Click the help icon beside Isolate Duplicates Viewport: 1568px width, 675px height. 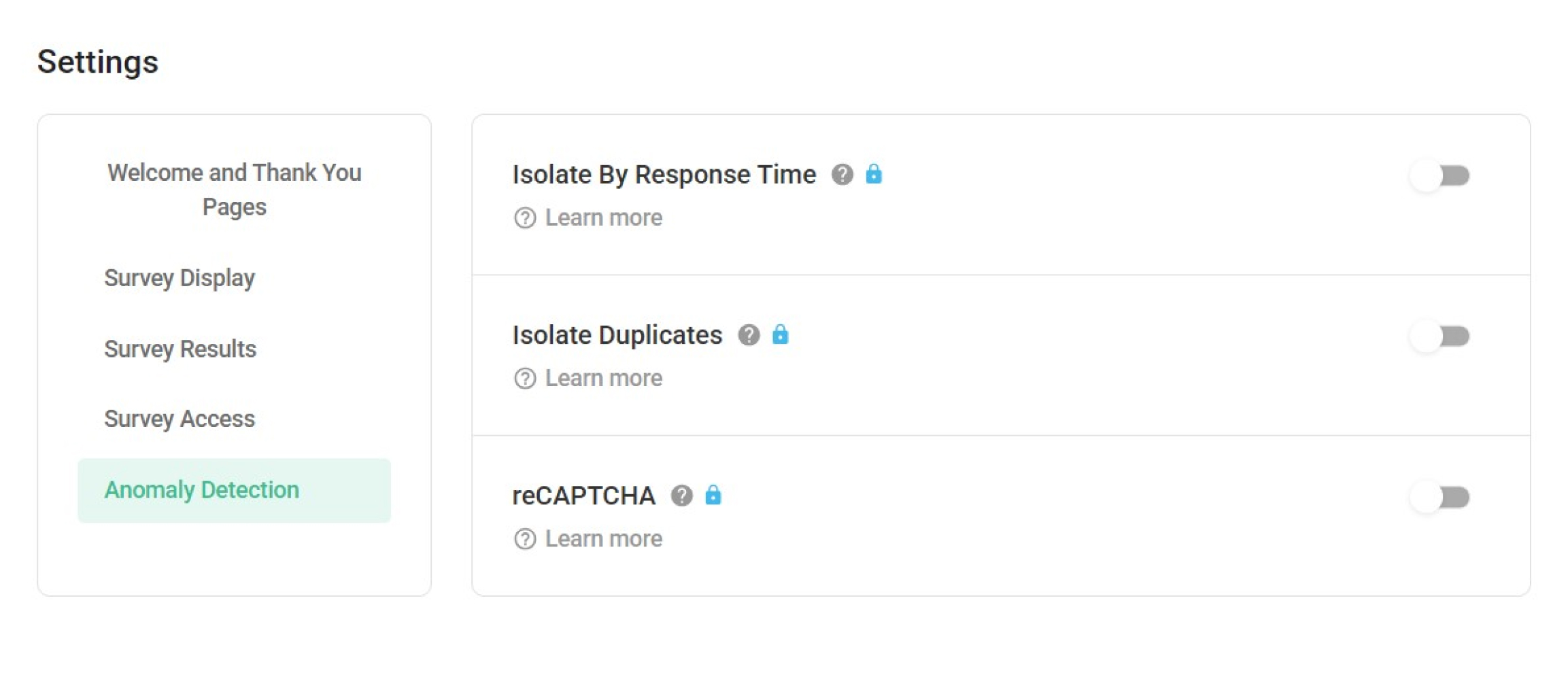(x=750, y=334)
